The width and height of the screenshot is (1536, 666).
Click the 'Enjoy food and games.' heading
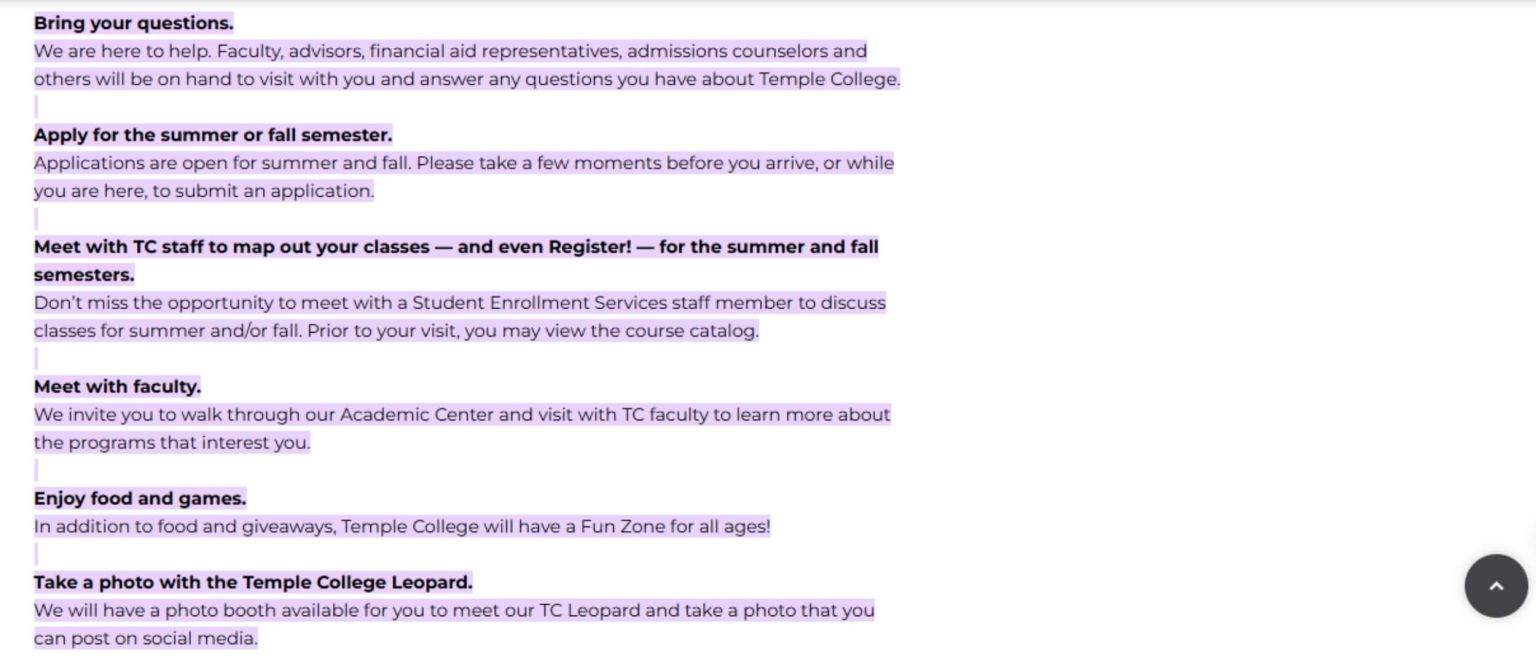(140, 499)
